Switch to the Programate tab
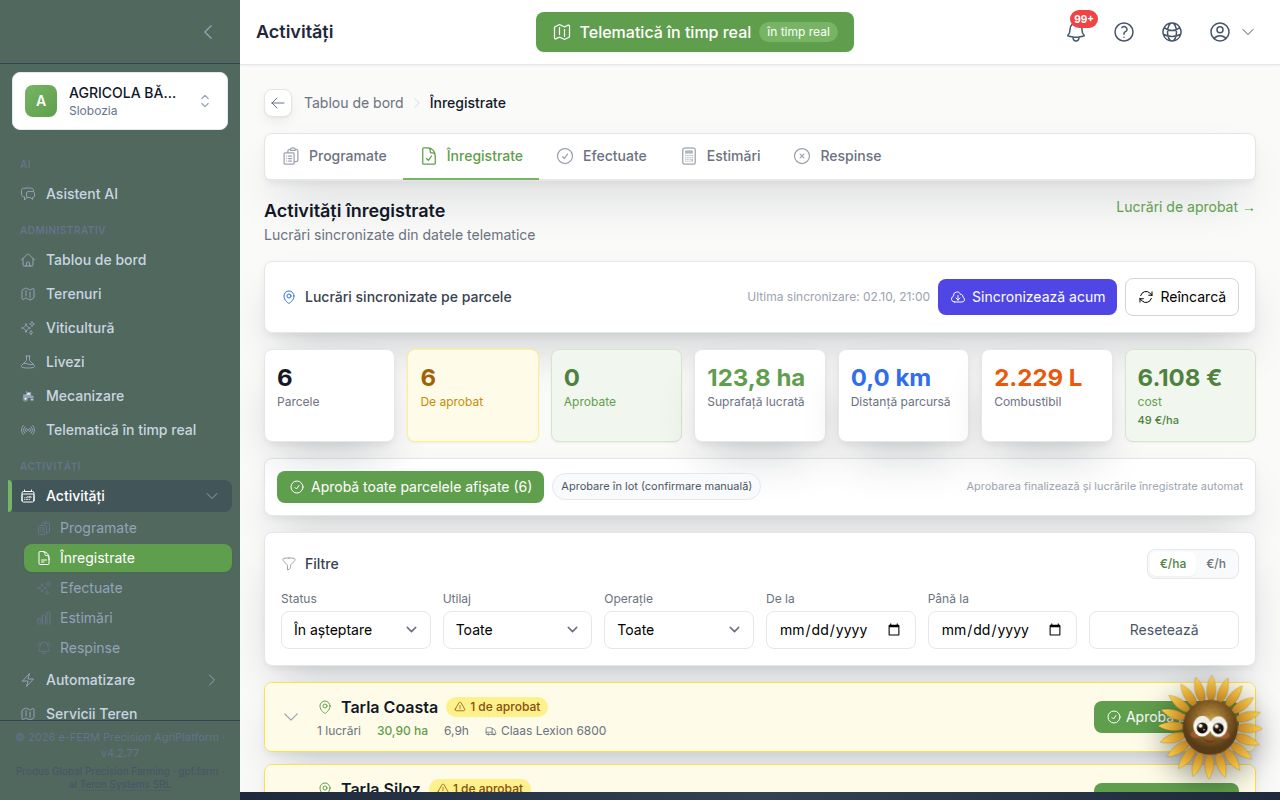 pos(334,156)
